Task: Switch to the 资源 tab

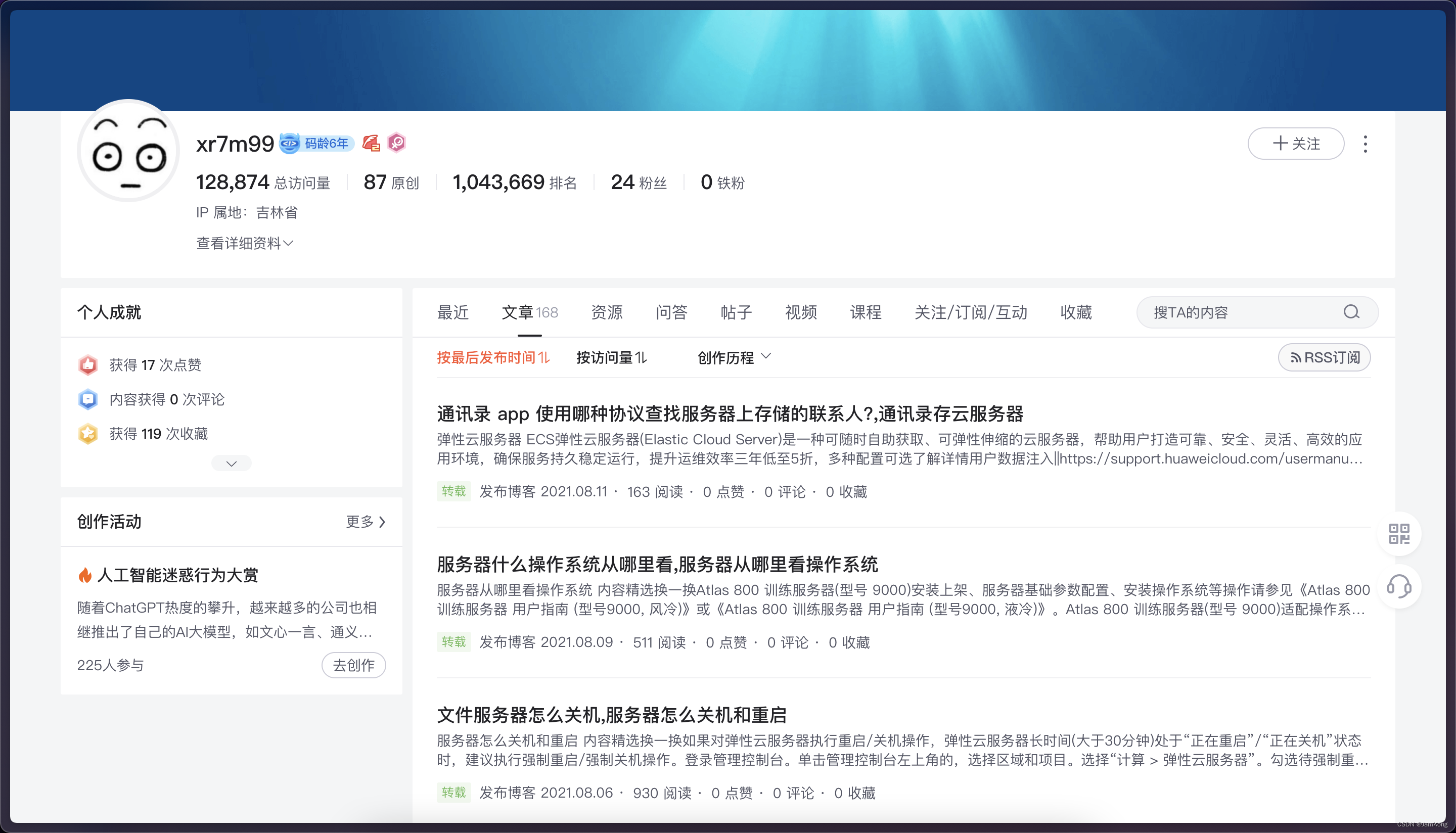Action: coord(607,312)
